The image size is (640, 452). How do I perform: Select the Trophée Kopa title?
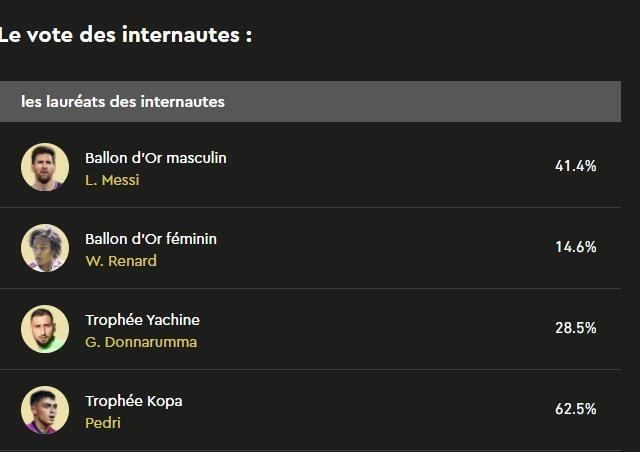133,401
